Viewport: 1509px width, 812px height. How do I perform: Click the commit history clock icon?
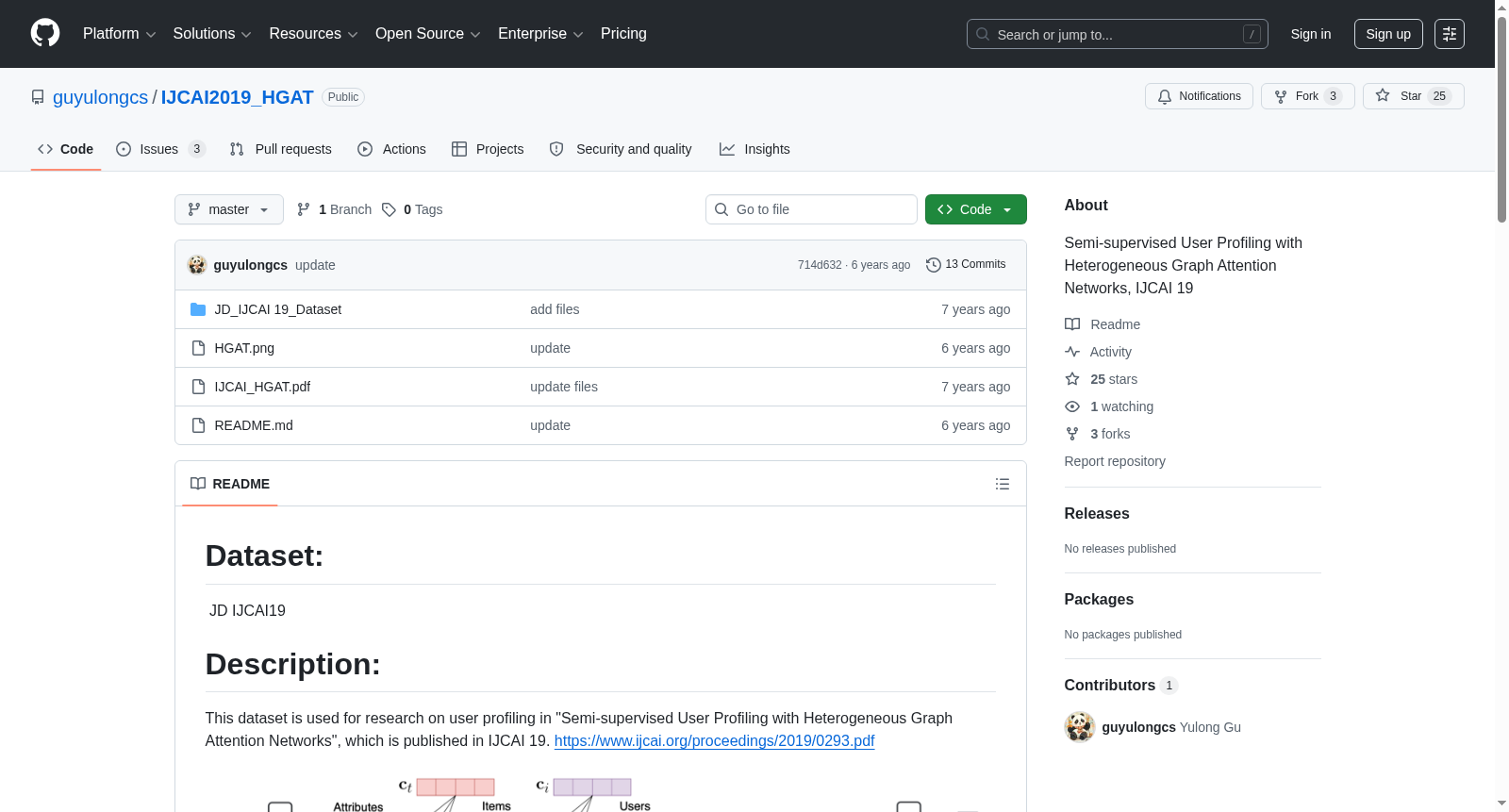[x=934, y=265]
